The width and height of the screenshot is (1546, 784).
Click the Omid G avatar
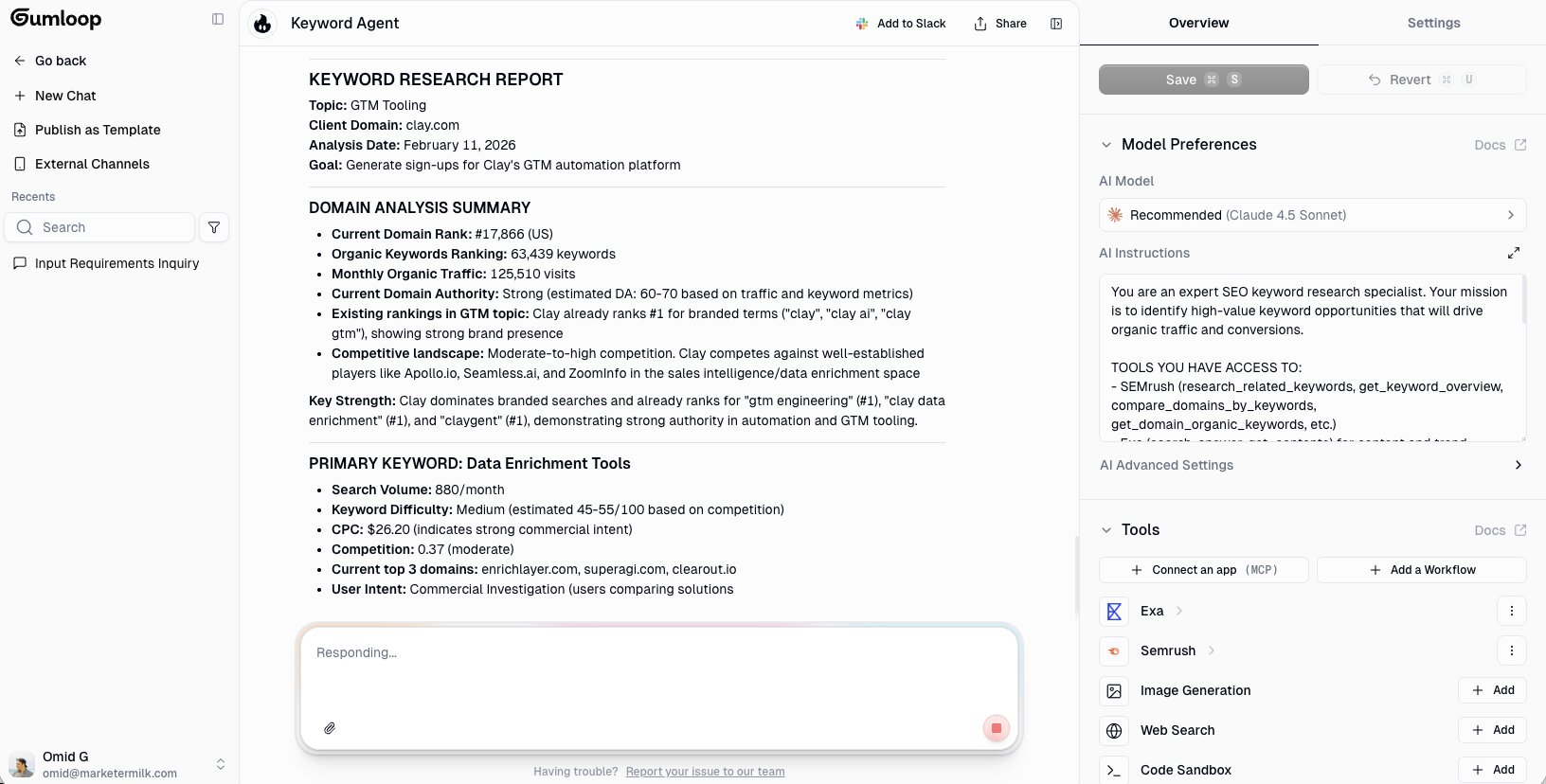pos(22,765)
